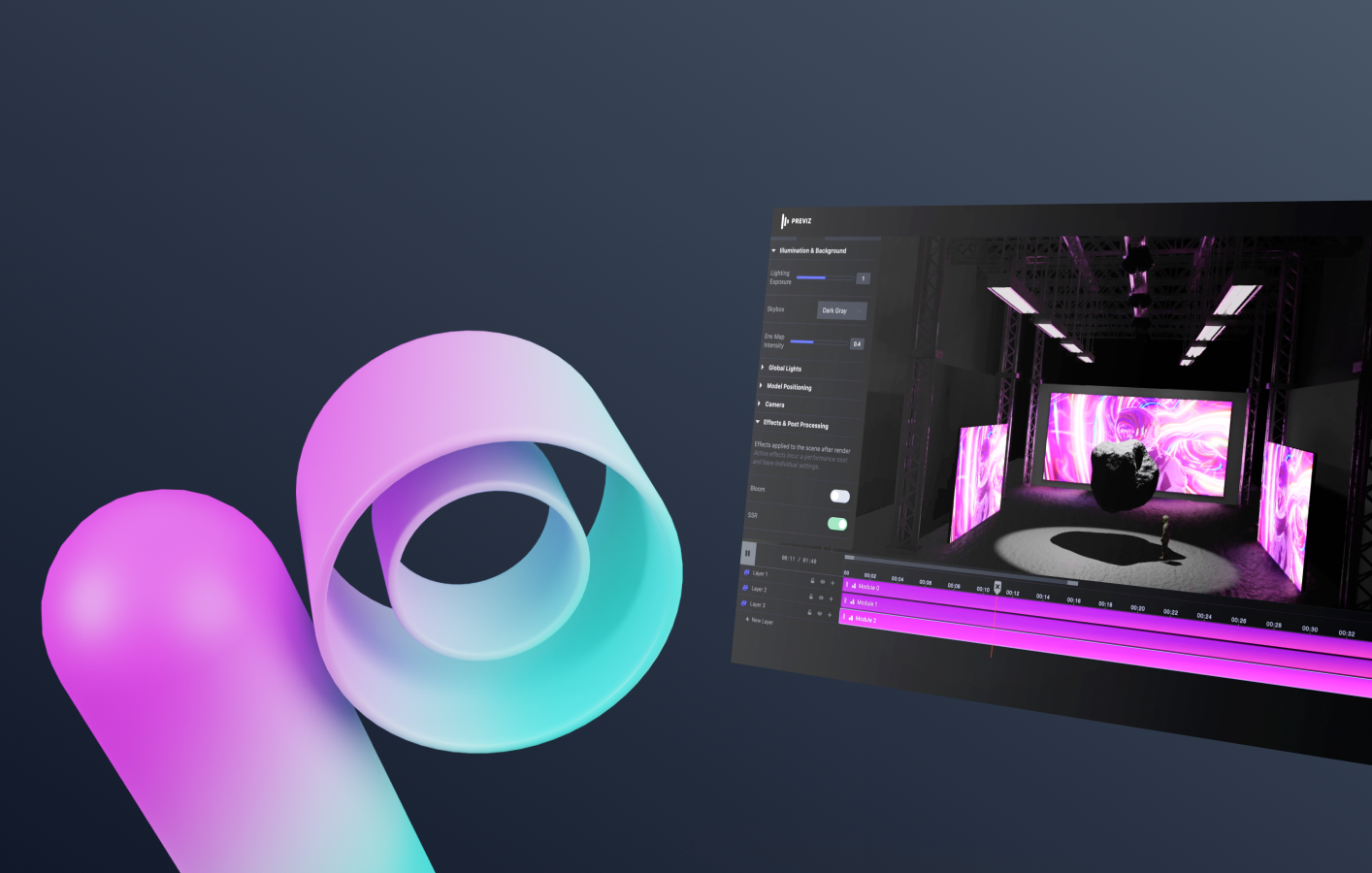Click the timeline horizontal scrollbar
1372x873 pixels.
tap(961, 570)
